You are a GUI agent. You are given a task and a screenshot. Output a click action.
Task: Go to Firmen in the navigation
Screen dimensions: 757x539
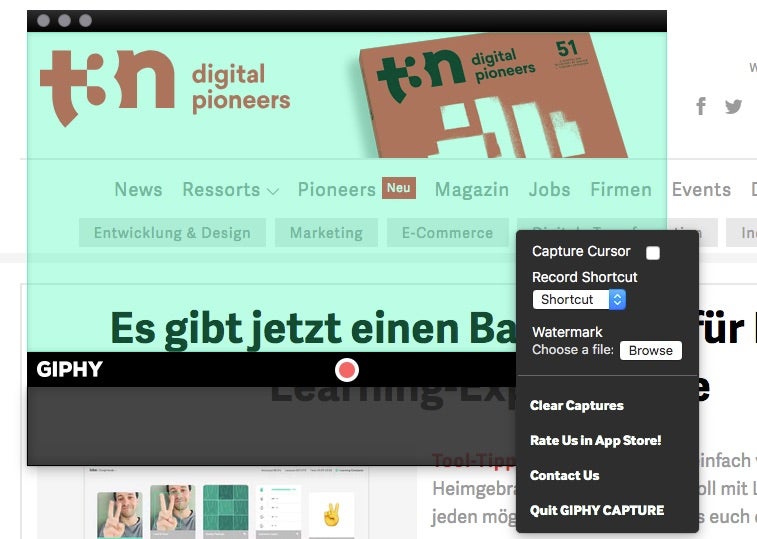pyautogui.click(x=621, y=189)
